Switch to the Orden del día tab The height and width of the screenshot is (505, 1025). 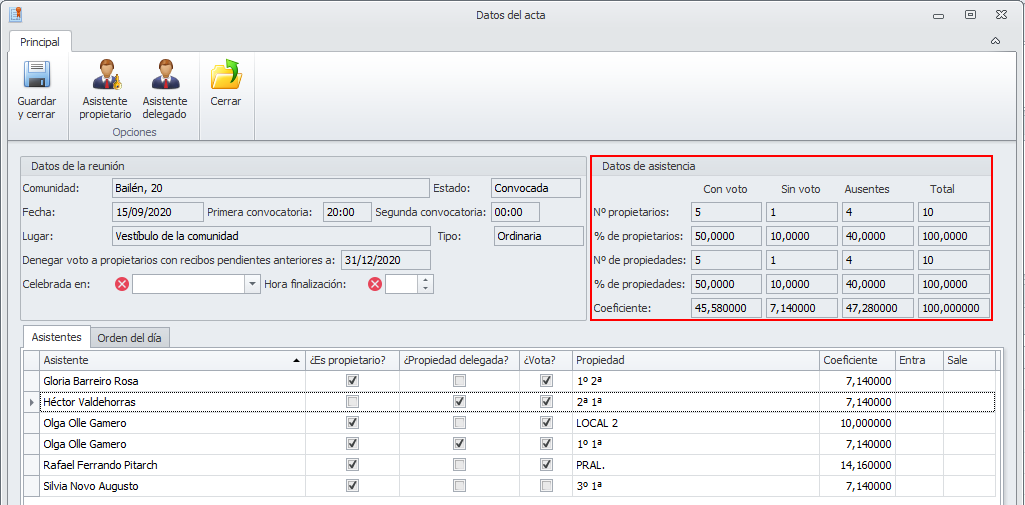click(132, 338)
